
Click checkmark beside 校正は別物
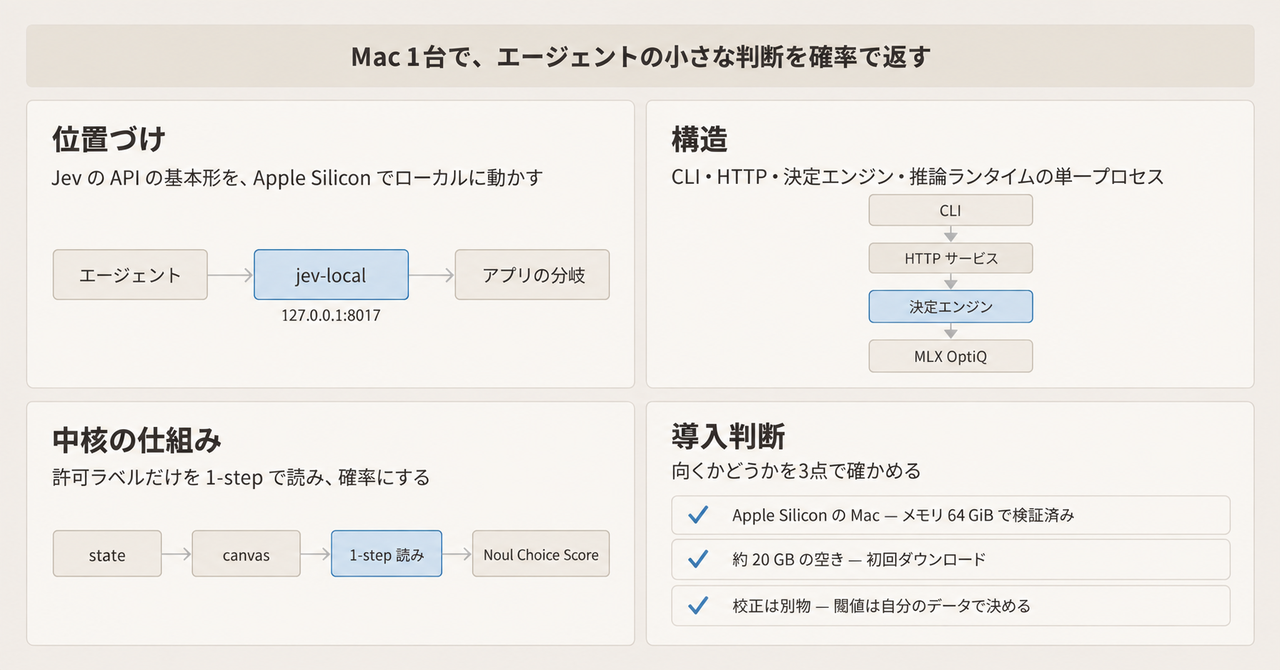click(x=698, y=605)
